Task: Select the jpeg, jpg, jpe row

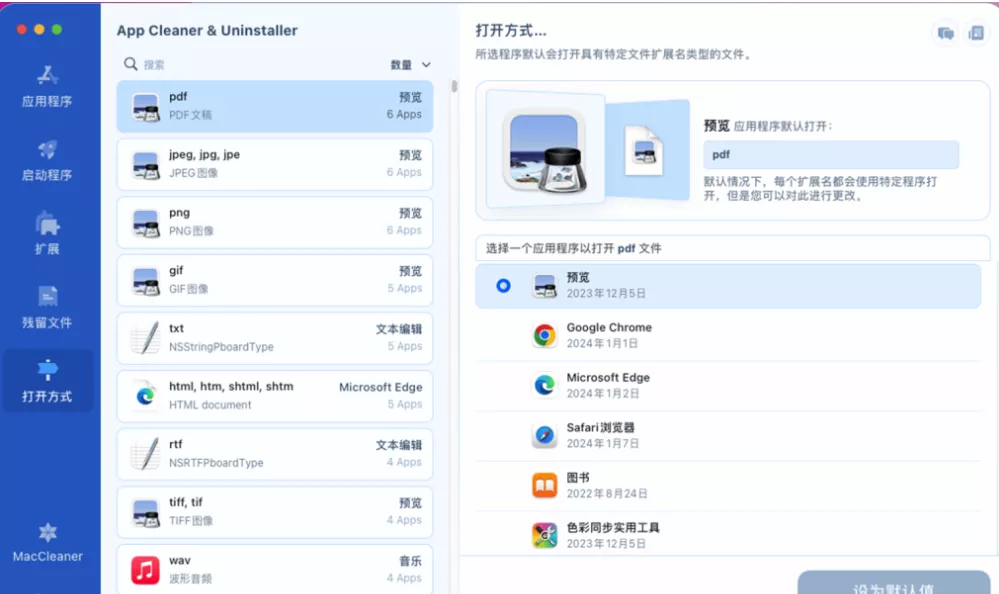Action: pyautogui.click(x=275, y=164)
